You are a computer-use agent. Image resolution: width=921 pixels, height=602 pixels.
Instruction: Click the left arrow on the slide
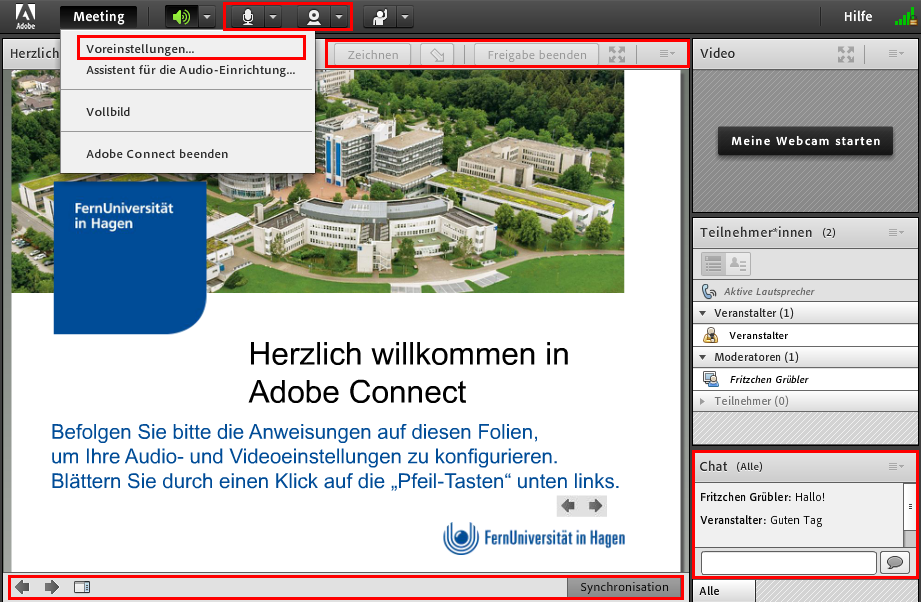click(568, 506)
